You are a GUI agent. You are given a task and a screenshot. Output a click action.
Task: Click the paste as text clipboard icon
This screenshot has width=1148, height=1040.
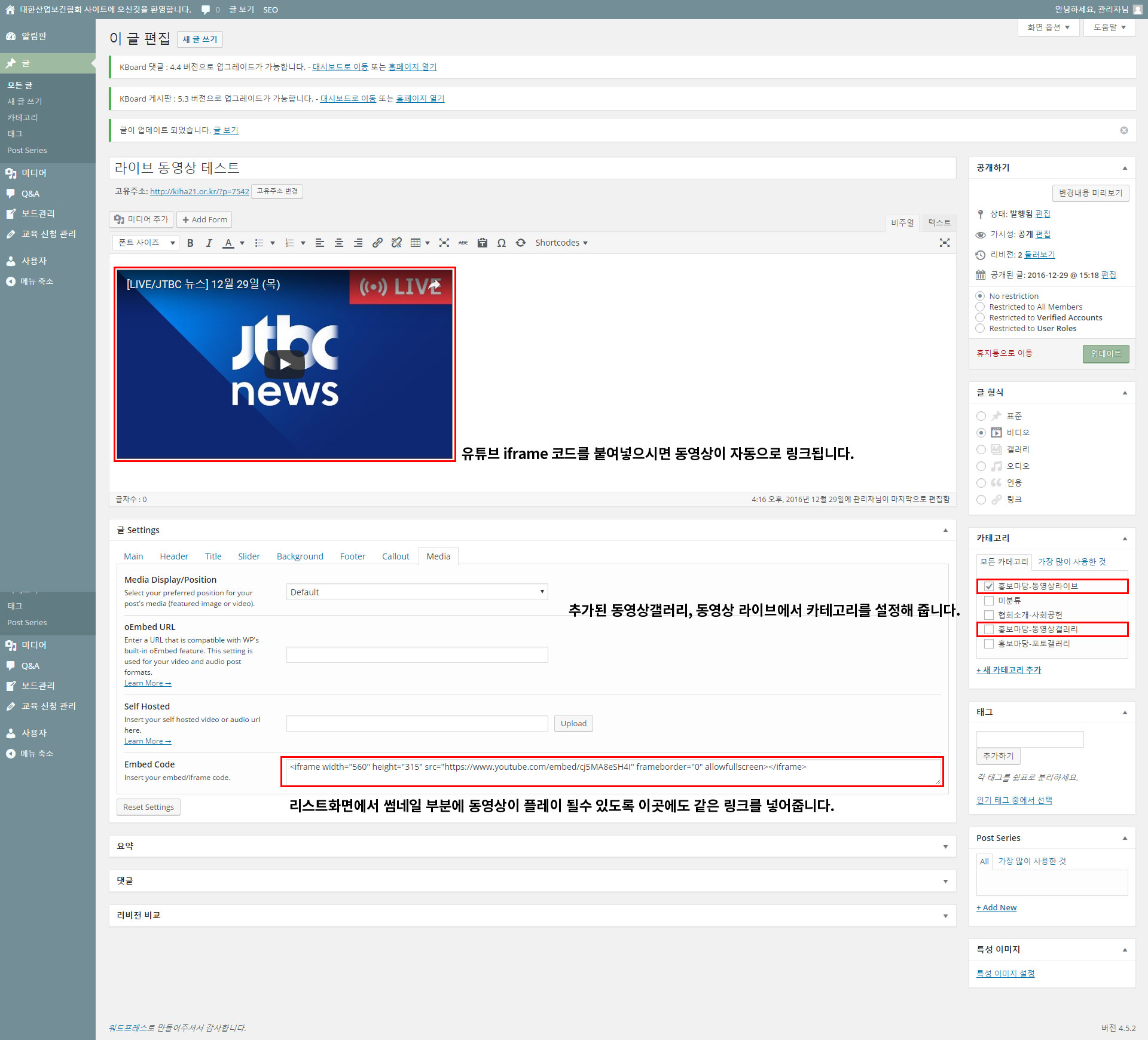click(483, 243)
